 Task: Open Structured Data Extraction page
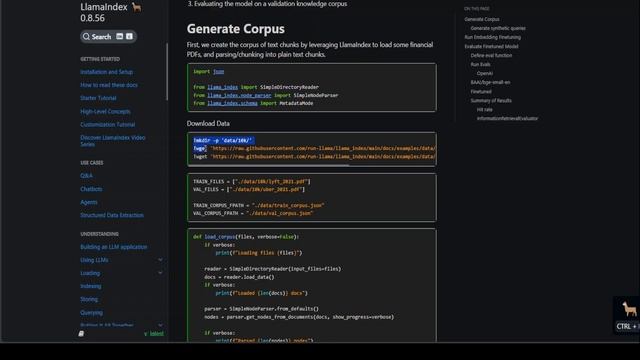coord(112,215)
